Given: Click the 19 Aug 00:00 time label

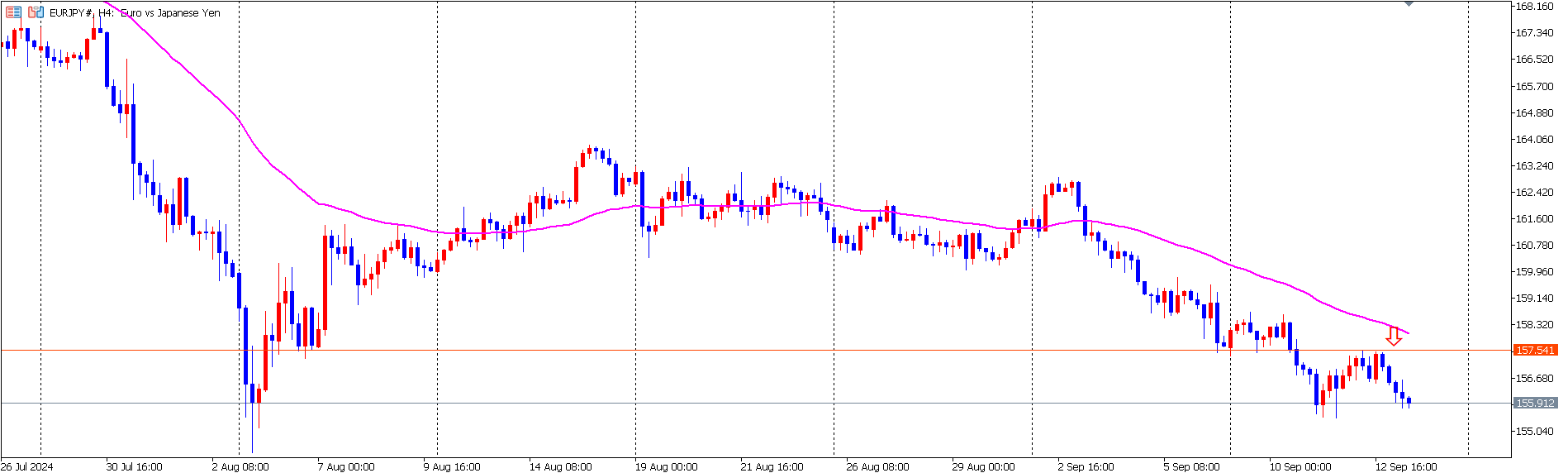Looking at the screenshot, I should [x=667, y=466].
